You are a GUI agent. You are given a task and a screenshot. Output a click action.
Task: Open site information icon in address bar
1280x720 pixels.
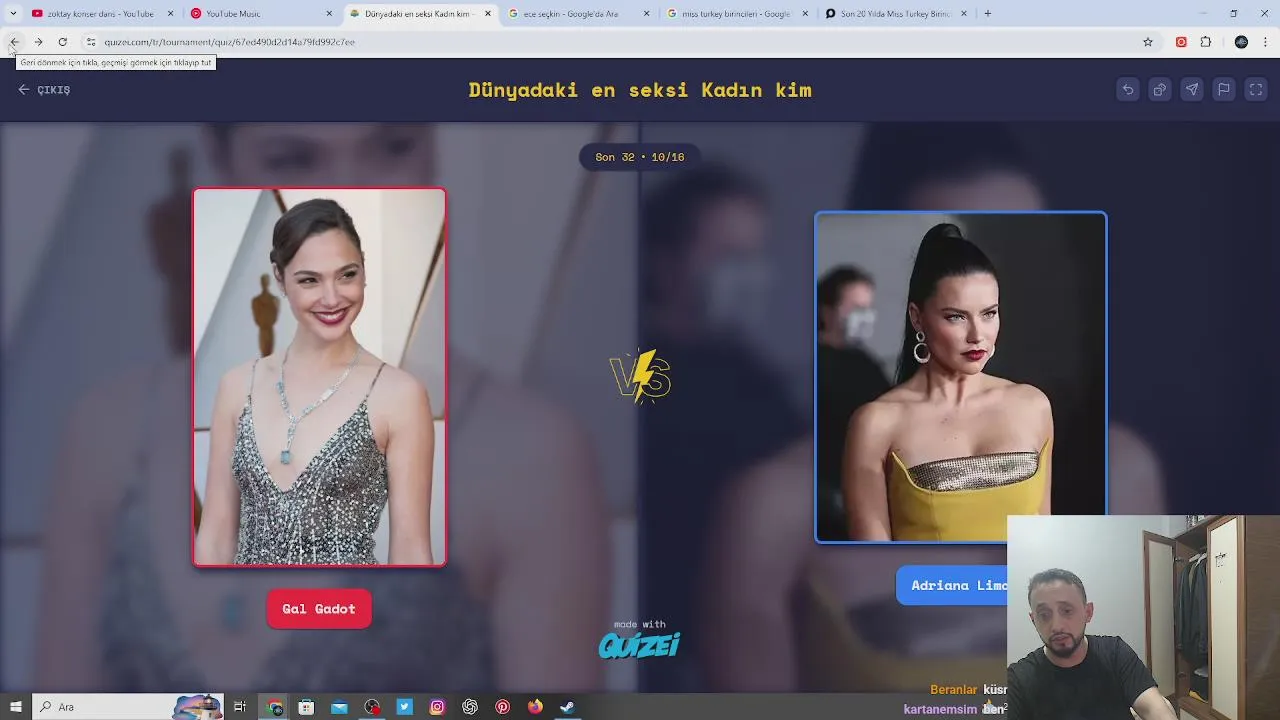[x=91, y=42]
